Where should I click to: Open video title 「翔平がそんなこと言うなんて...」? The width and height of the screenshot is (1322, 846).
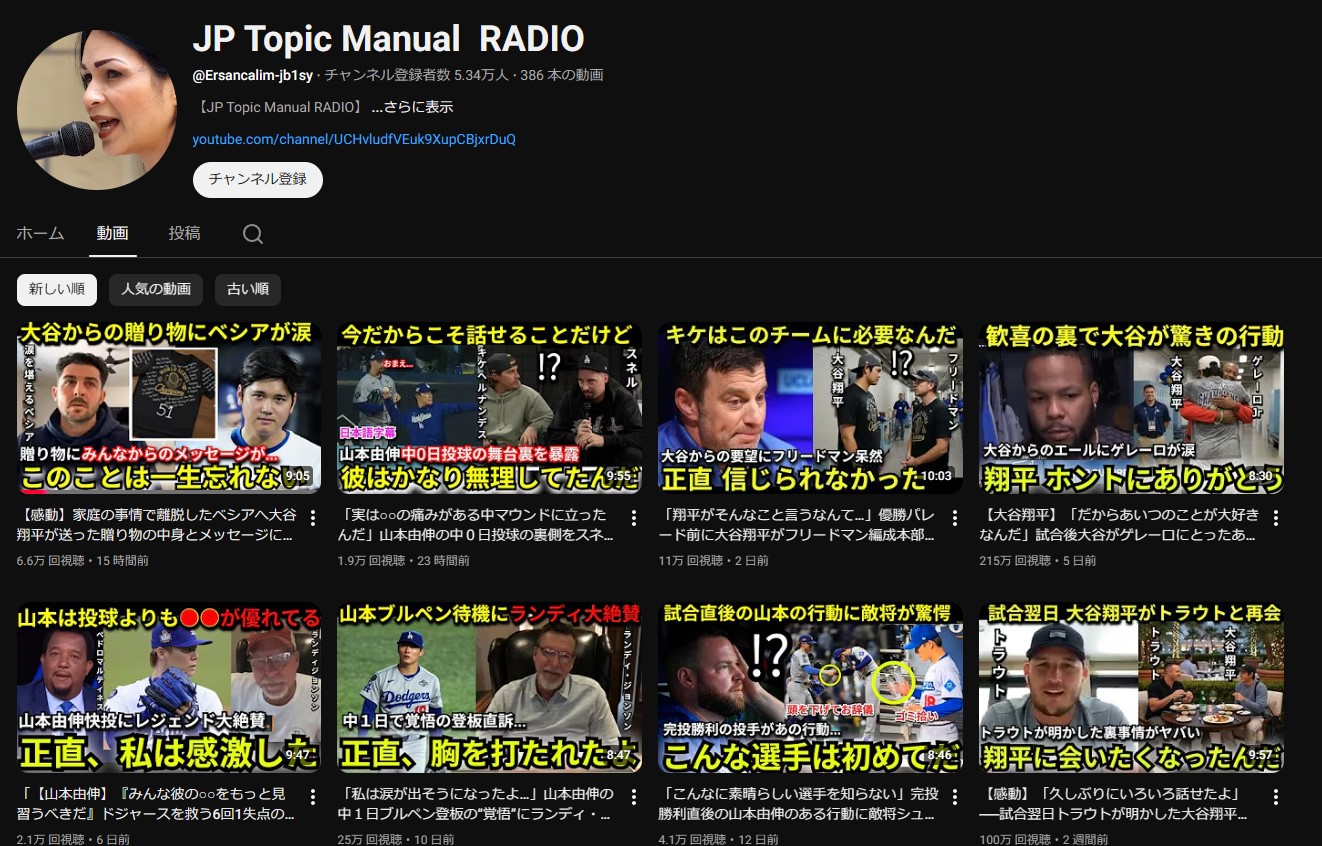799,525
